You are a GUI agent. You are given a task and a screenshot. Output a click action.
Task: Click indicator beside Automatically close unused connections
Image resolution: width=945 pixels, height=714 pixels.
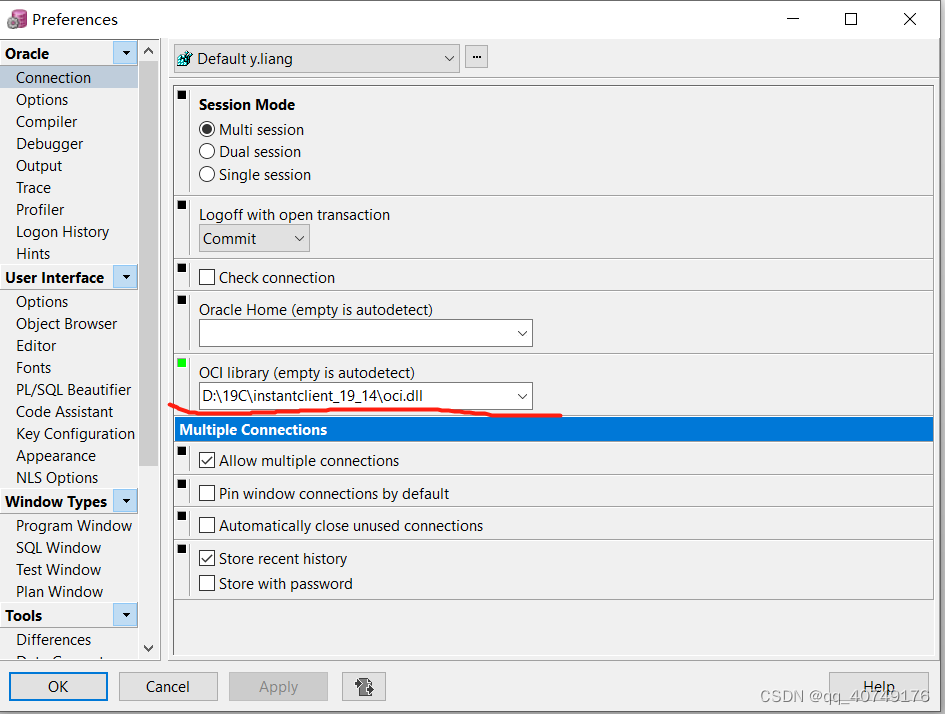(181, 516)
